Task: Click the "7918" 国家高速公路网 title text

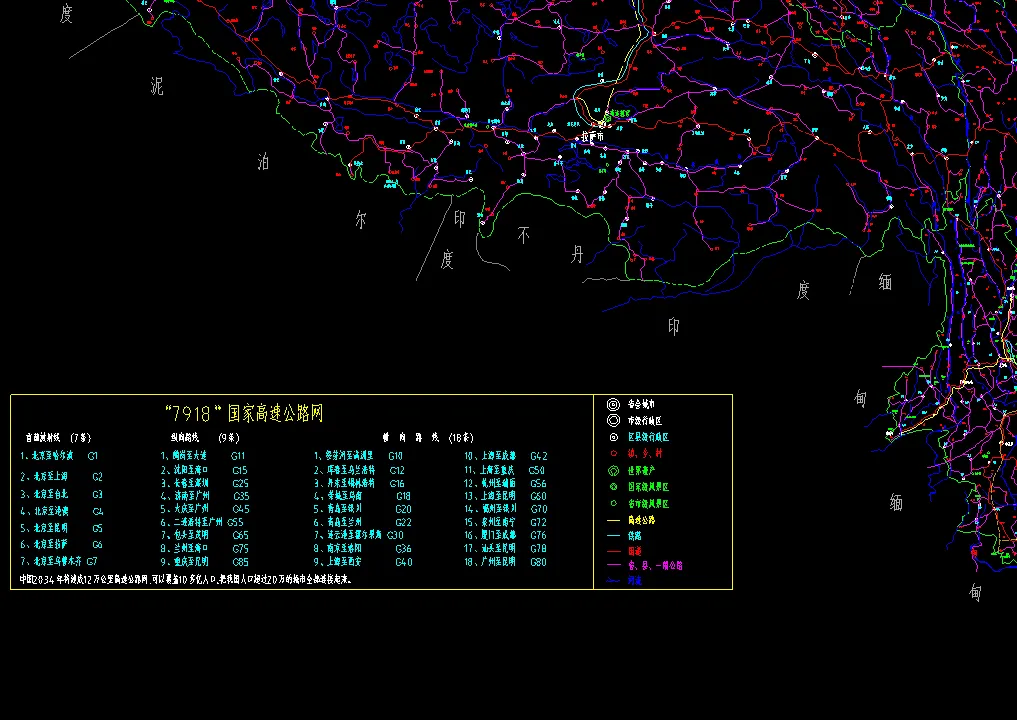Action: coord(243,413)
